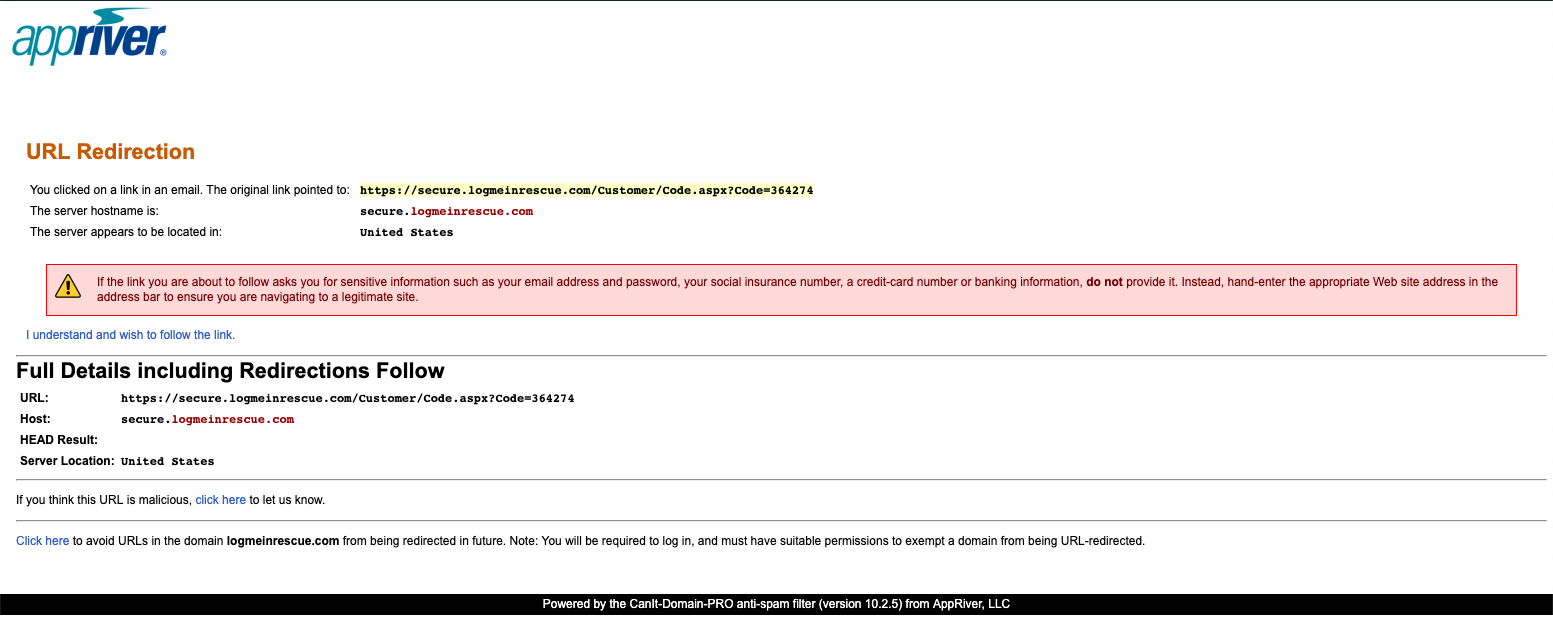1553x617 pixels.
Task: Click the 'URL Redirection' heading
Action: 110,152
